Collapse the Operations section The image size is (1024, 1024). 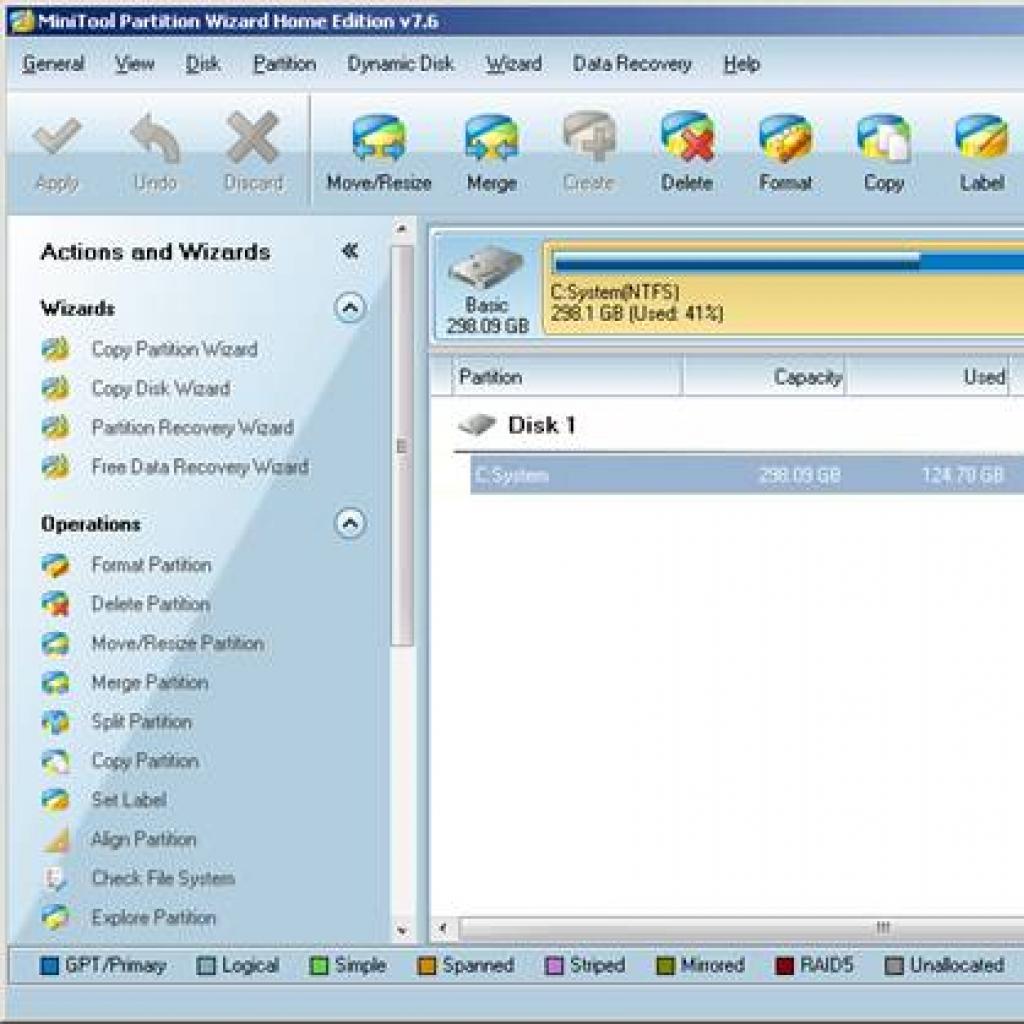point(350,523)
